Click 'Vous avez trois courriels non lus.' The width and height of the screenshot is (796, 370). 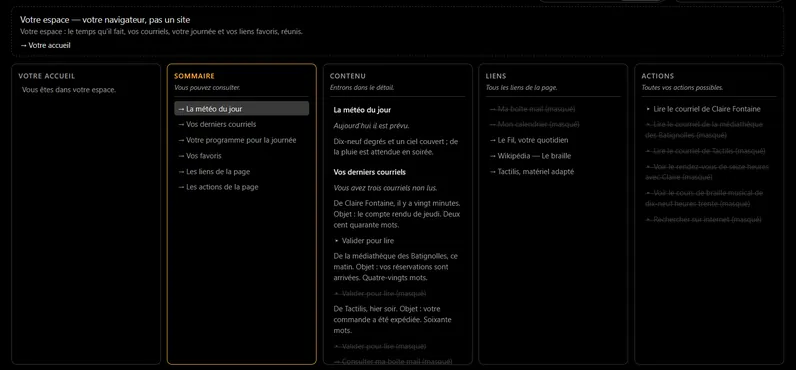coord(385,188)
